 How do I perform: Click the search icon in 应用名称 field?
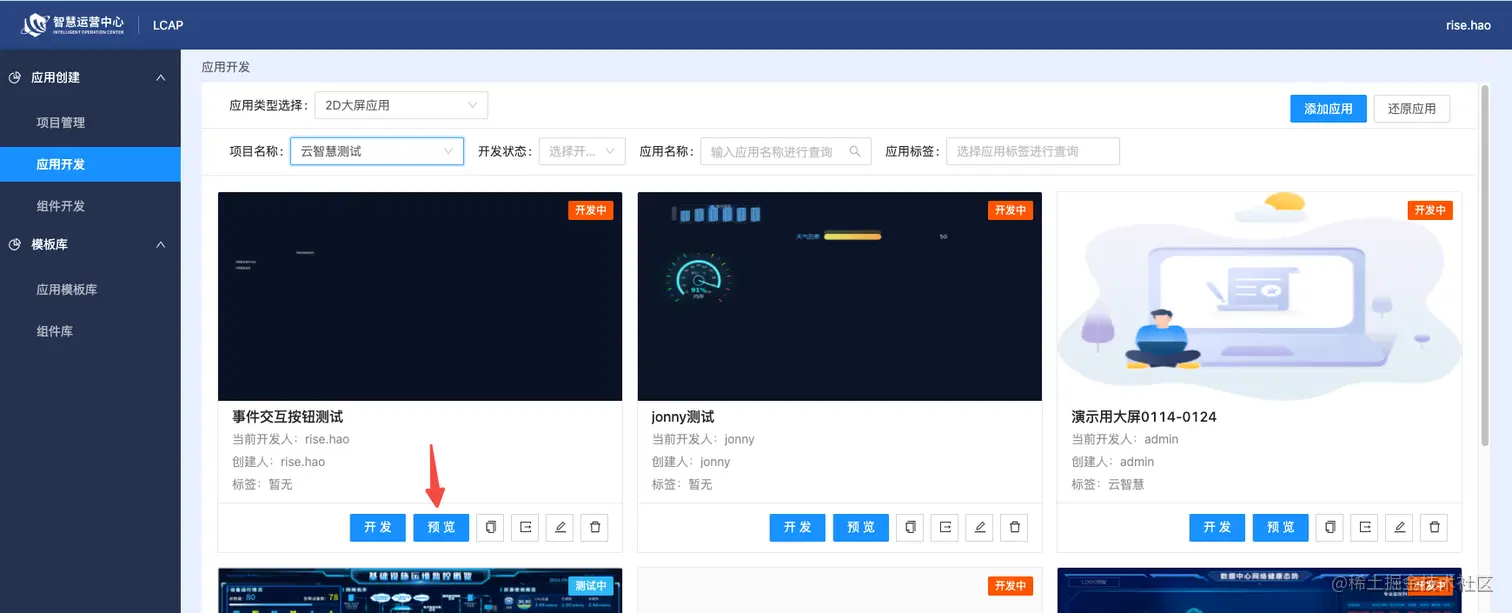pos(855,151)
